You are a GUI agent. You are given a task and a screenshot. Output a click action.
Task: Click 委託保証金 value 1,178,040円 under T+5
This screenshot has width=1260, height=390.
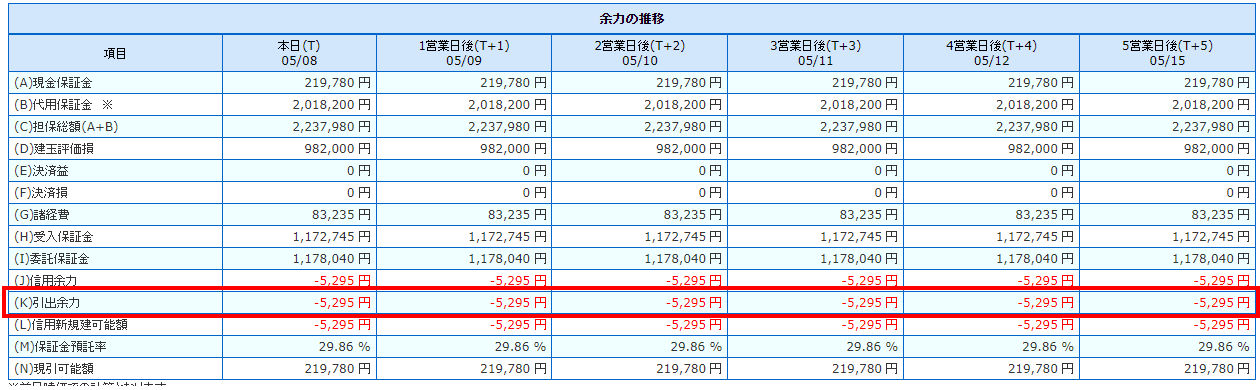click(1211, 259)
